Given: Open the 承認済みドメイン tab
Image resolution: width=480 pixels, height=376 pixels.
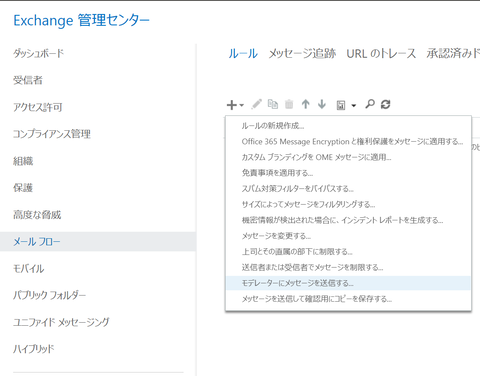Looking at the screenshot, I should (453, 54).
